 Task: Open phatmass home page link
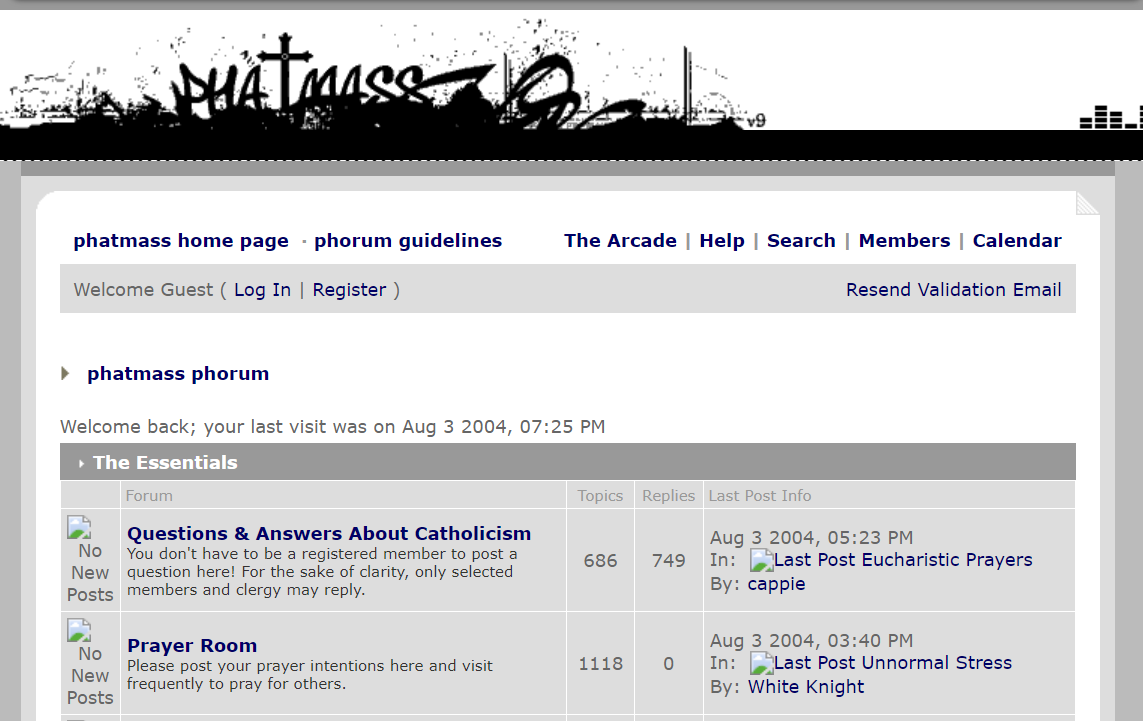[181, 241]
